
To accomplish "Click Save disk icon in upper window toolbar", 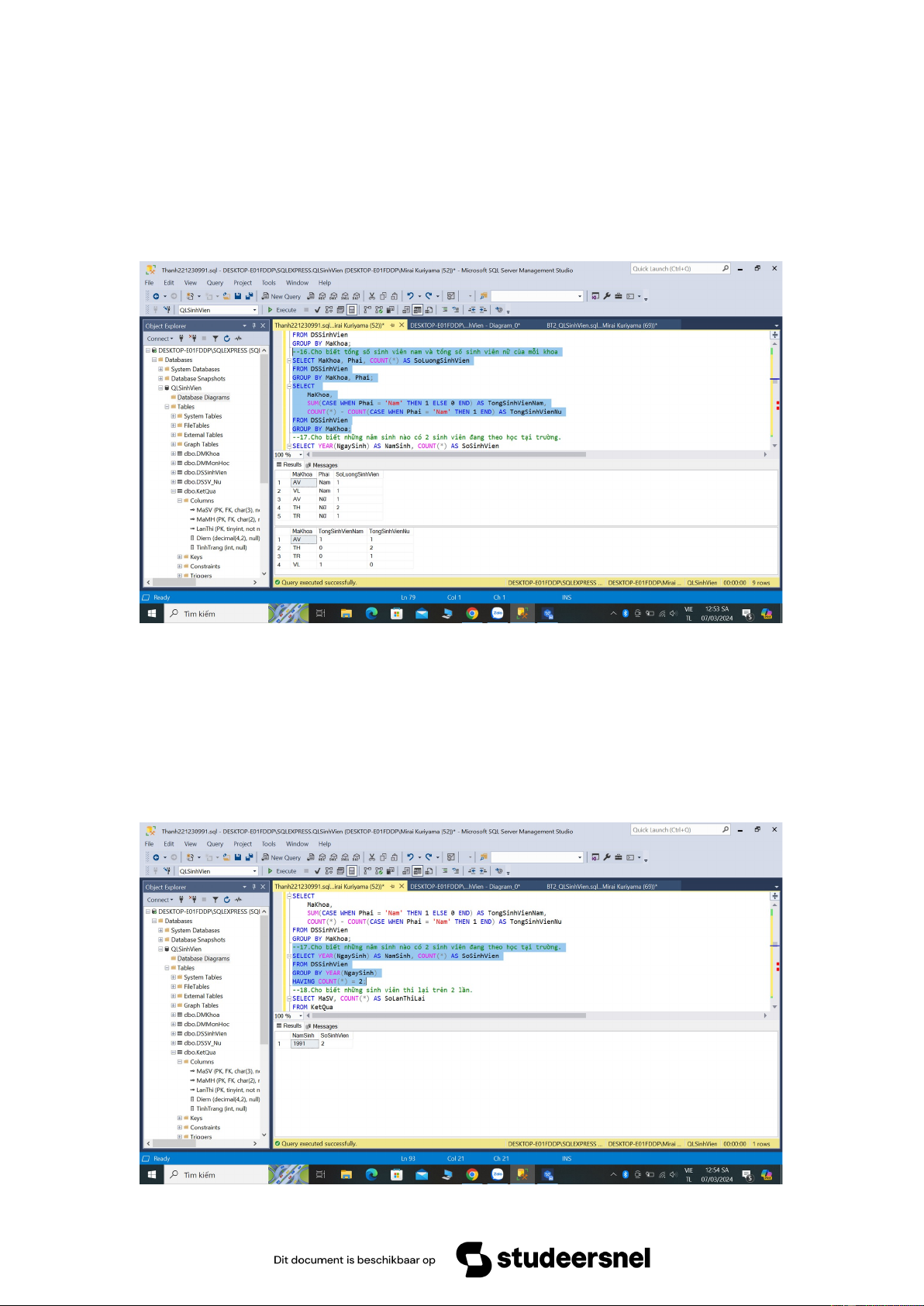I will (238, 296).
